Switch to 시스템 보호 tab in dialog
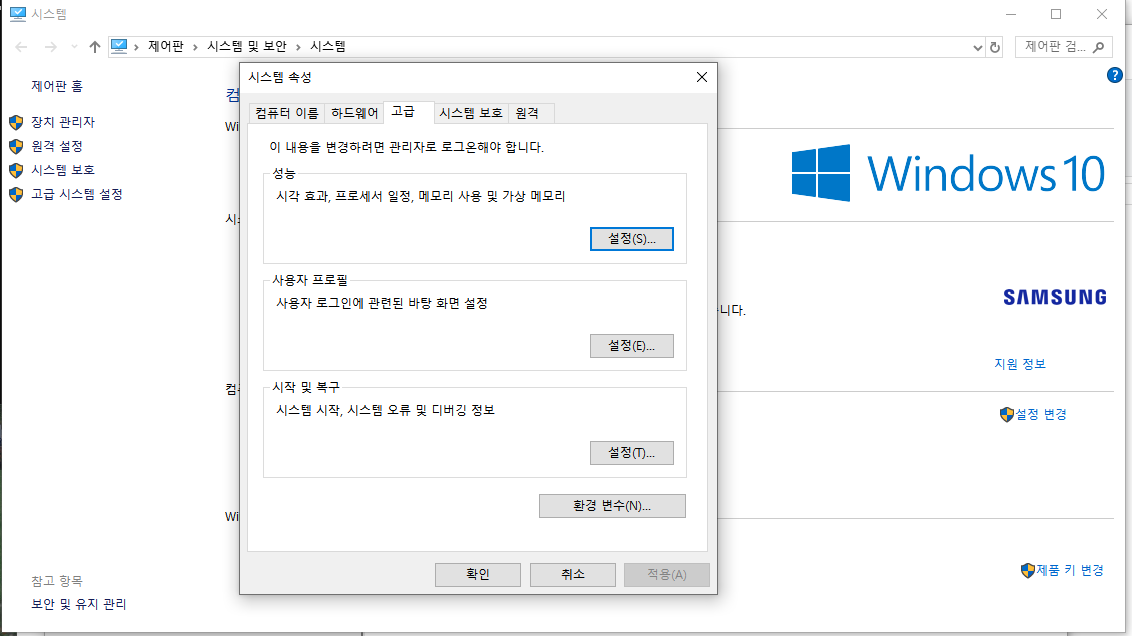The image size is (1132, 636). (471, 113)
